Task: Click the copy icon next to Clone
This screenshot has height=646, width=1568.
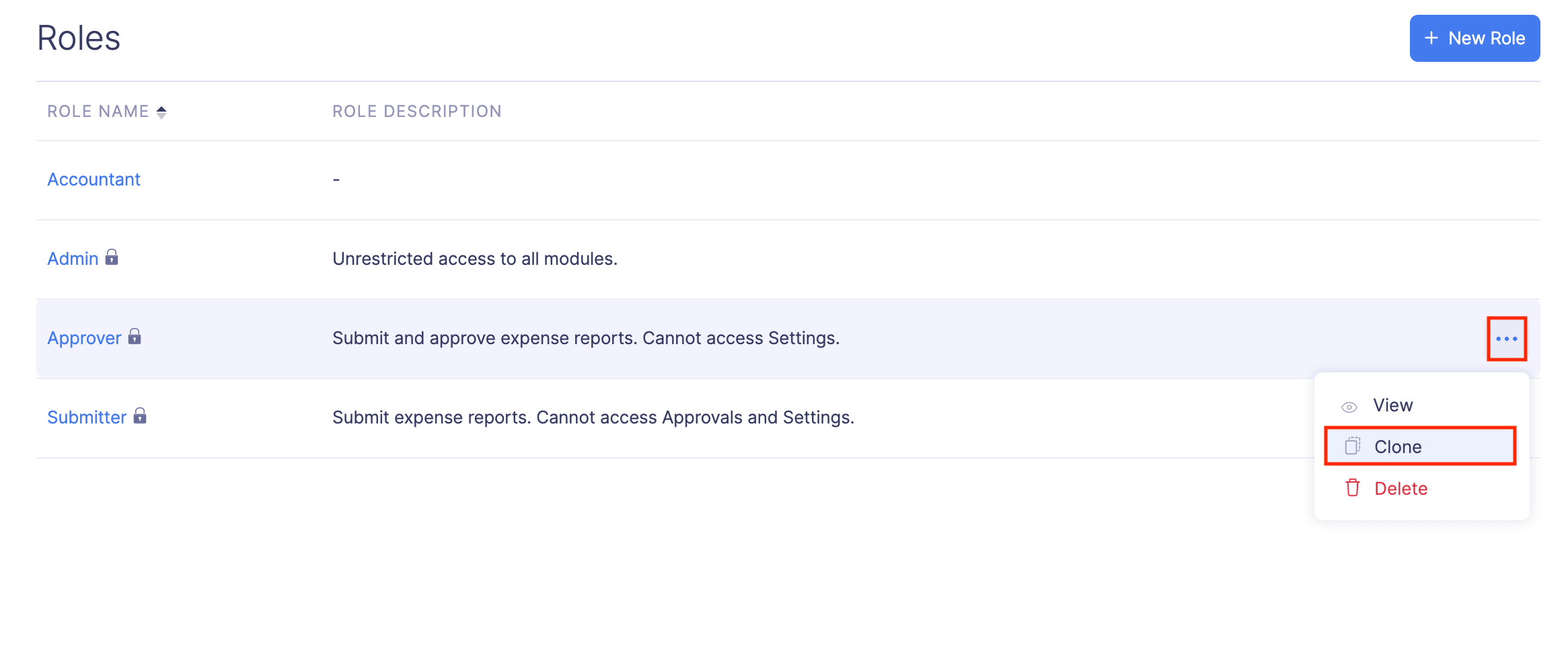Action: click(x=1352, y=446)
